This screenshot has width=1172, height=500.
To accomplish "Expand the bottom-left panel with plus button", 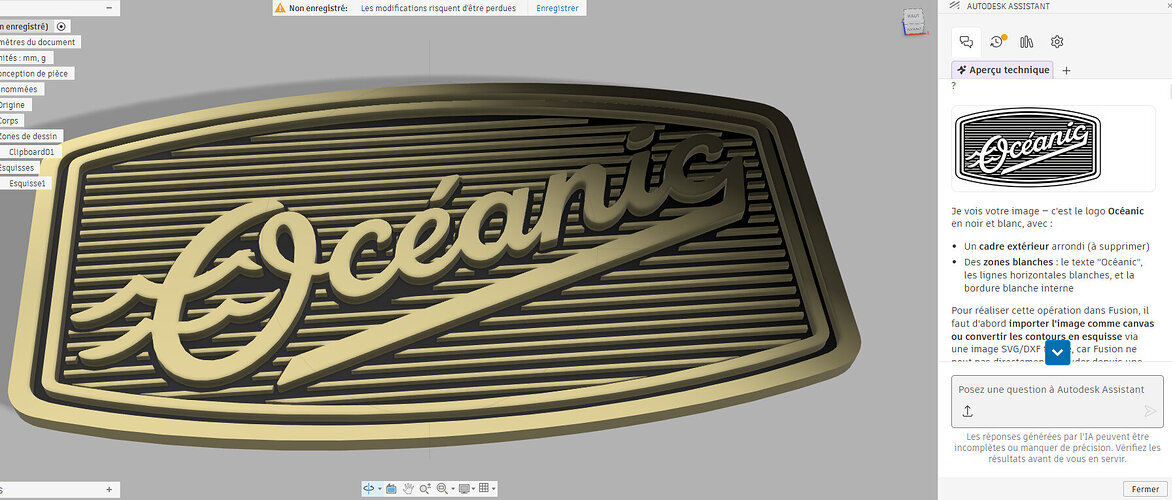I will [109, 490].
